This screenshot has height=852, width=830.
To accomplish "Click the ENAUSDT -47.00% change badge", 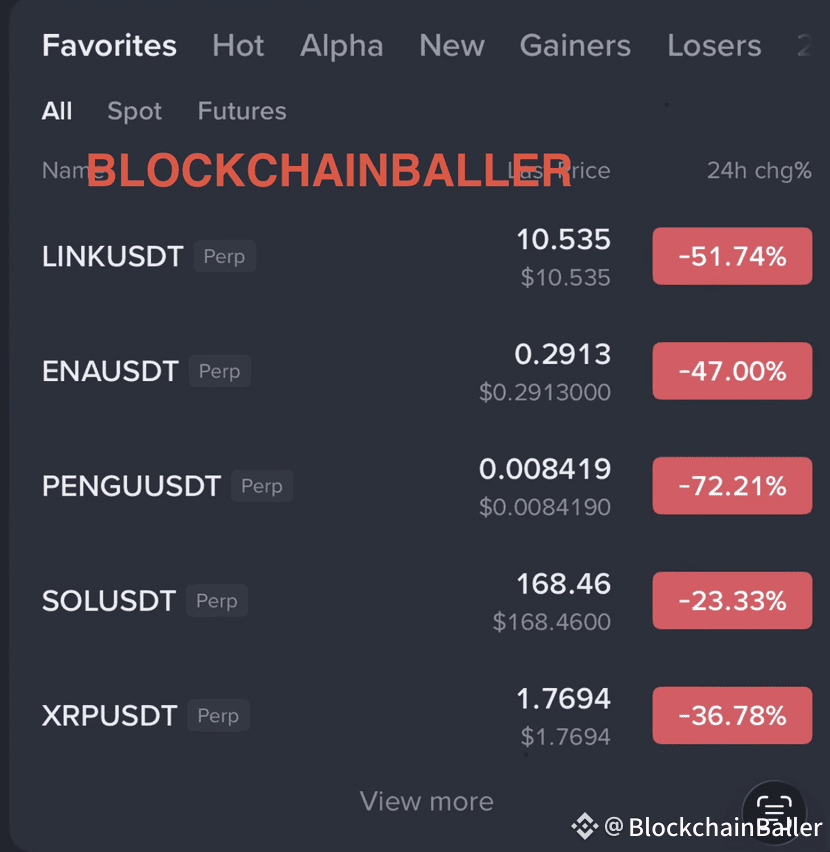I will coord(732,371).
